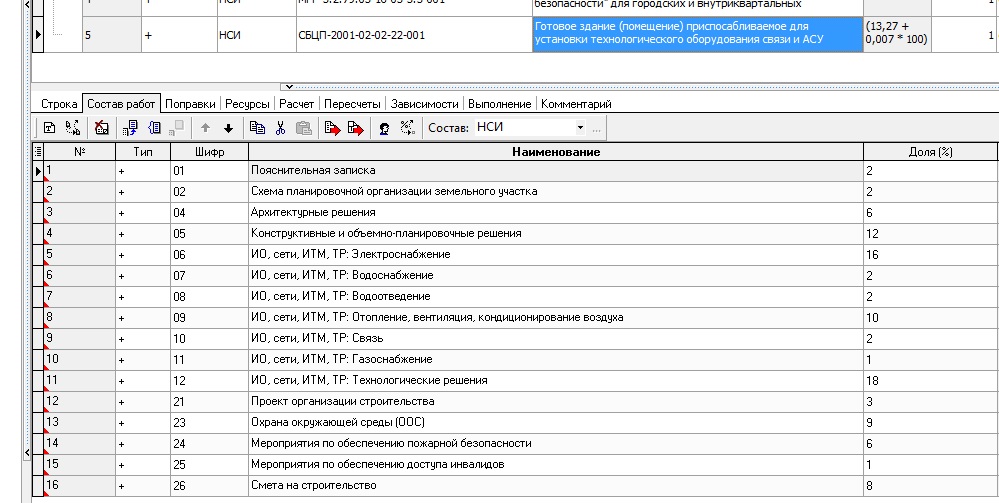Click the load composition list icon with blue arrow
Image resolution: width=999 pixels, height=503 pixels.
coord(130,128)
